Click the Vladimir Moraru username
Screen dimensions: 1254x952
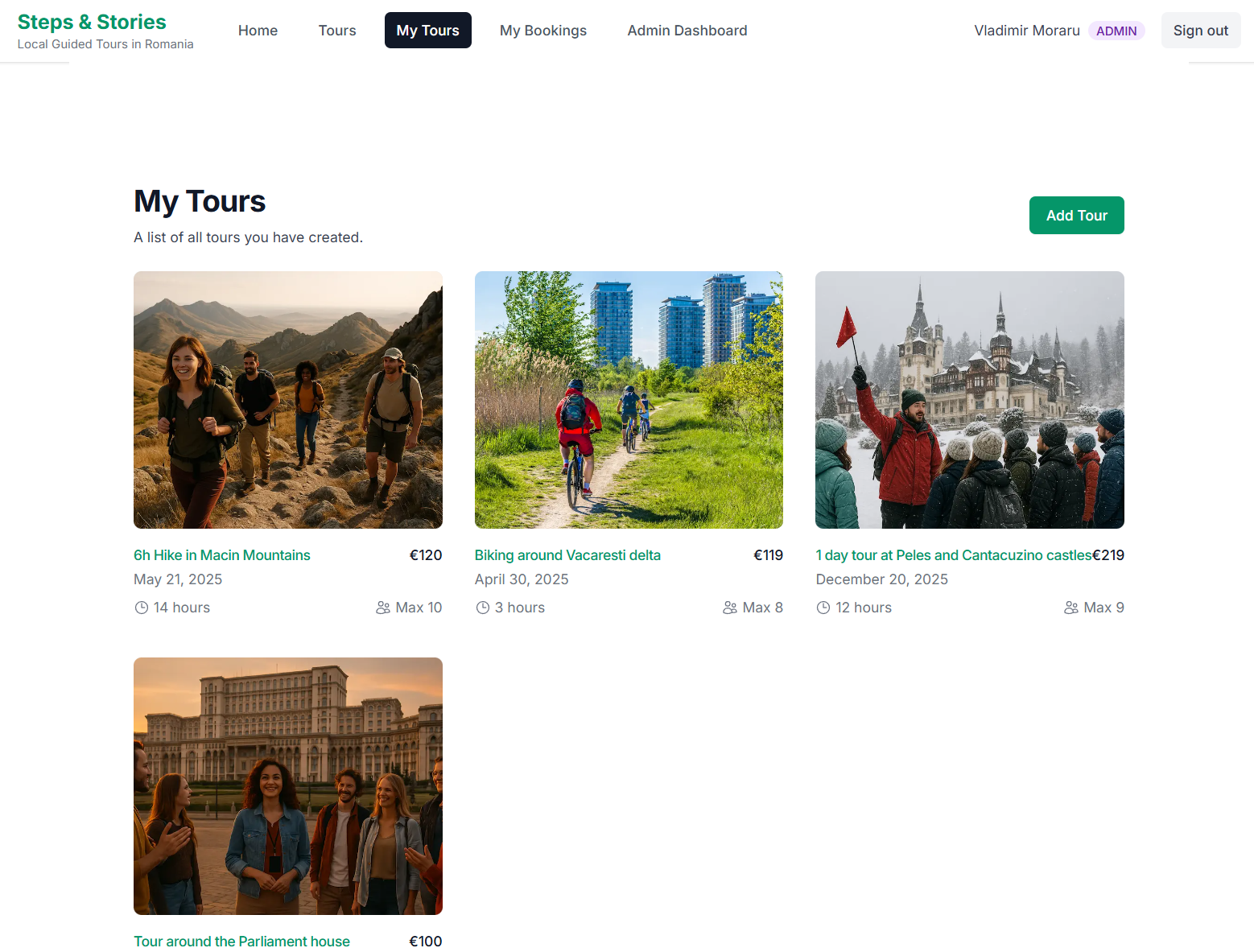pos(1027,31)
